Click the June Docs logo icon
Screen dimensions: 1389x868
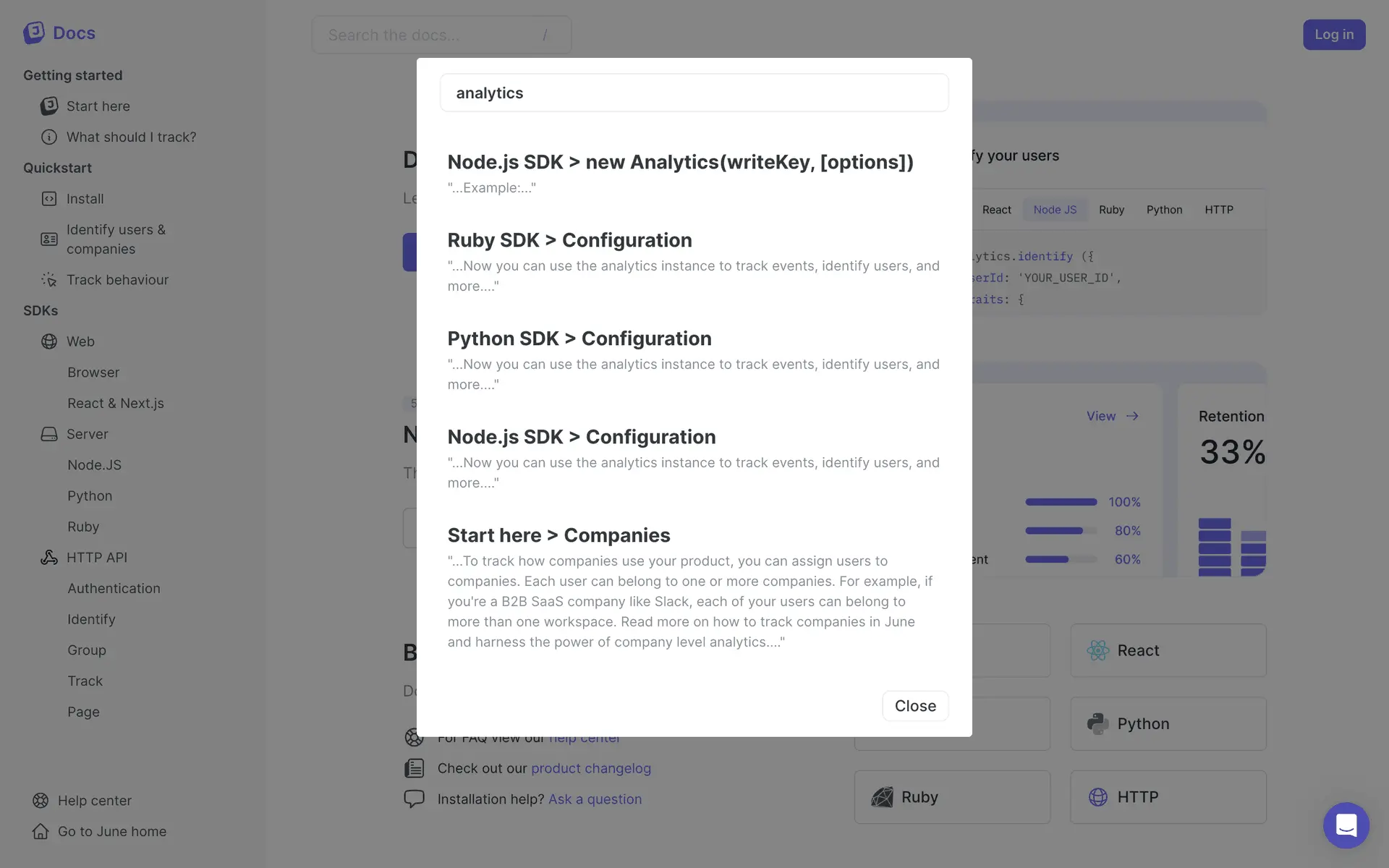point(34,33)
